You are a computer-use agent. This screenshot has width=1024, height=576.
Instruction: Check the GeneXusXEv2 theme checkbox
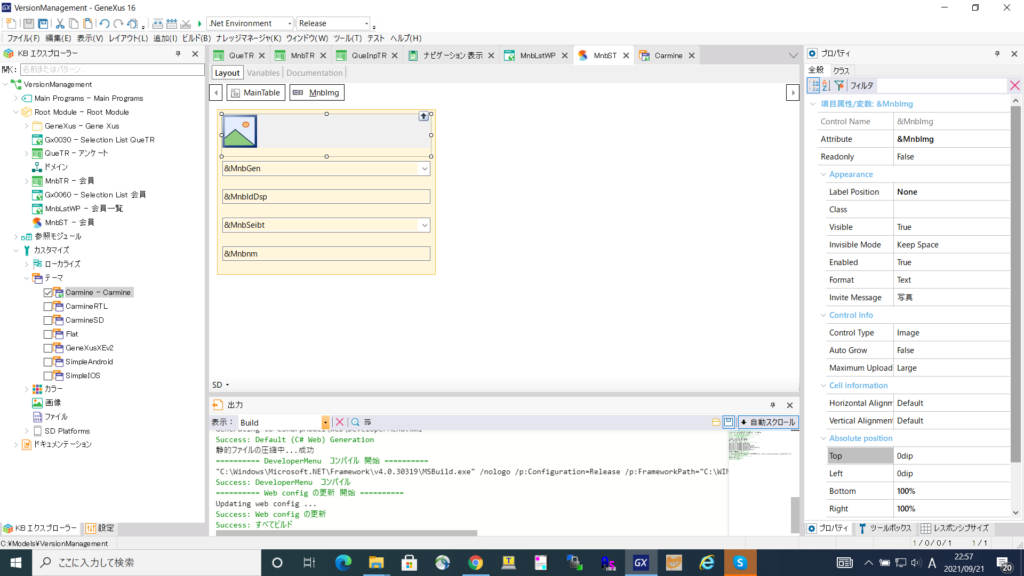48,348
